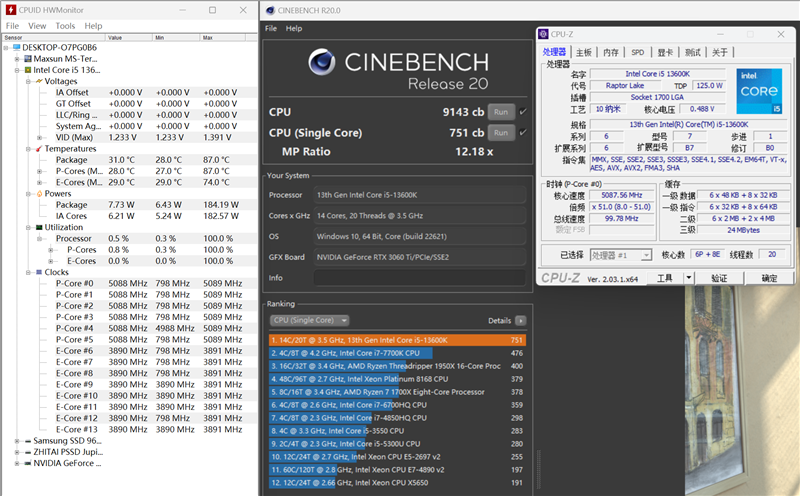Switch to the 内存 tab in CPU-Z
The height and width of the screenshot is (496, 800).
pos(611,52)
